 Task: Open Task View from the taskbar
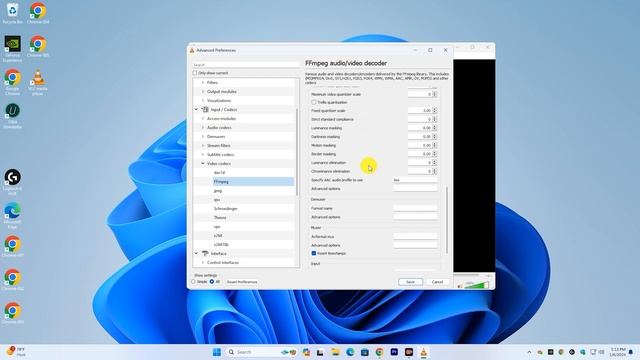(320, 352)
